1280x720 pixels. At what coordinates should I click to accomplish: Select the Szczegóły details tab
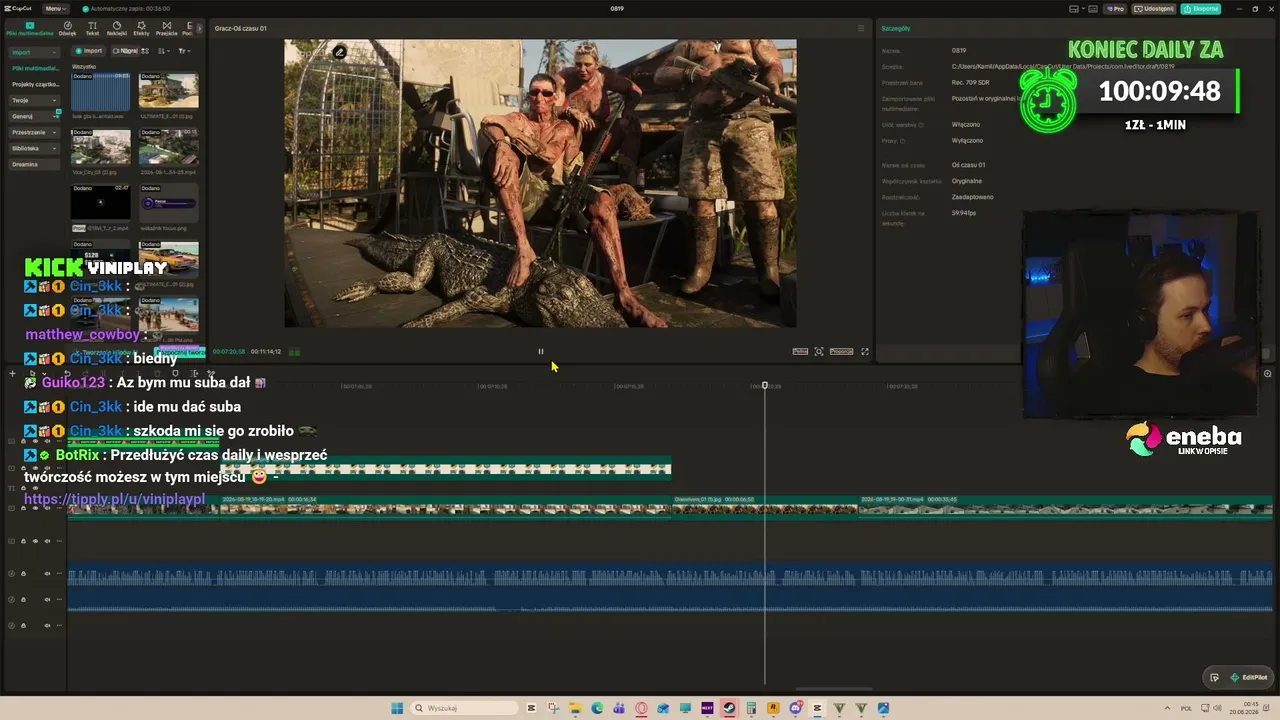coord(896,28)
